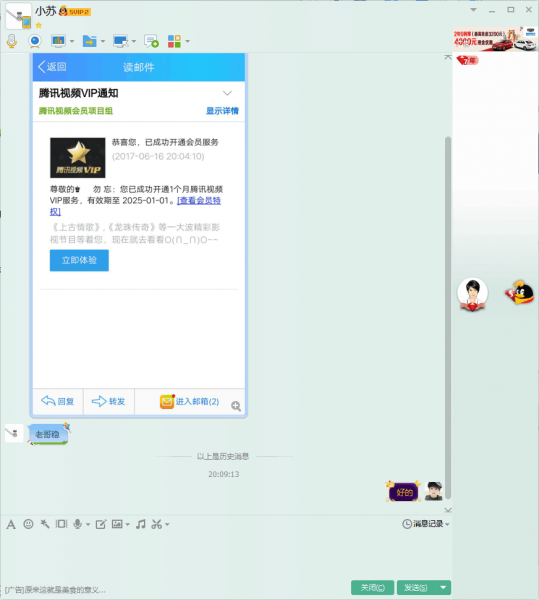The height and width of the screenshot is (600, 539).
Task: Click 转发 to forward the mail
Action: [109, 401]
